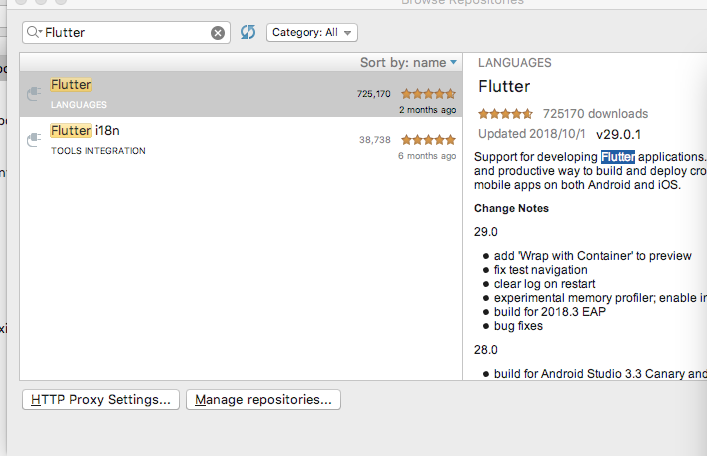The width and height of the screenshot is (707, 456).
Task: Select the Flutter plugin row
Action: [241, 94]
